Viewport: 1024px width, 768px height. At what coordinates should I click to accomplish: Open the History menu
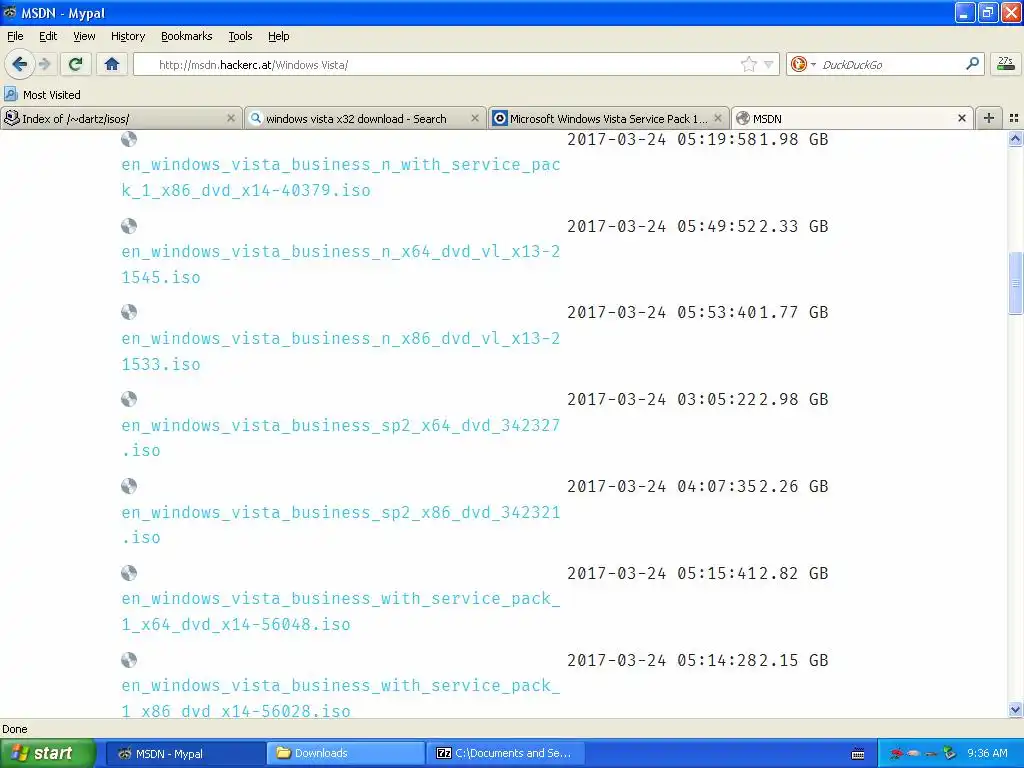127,36
